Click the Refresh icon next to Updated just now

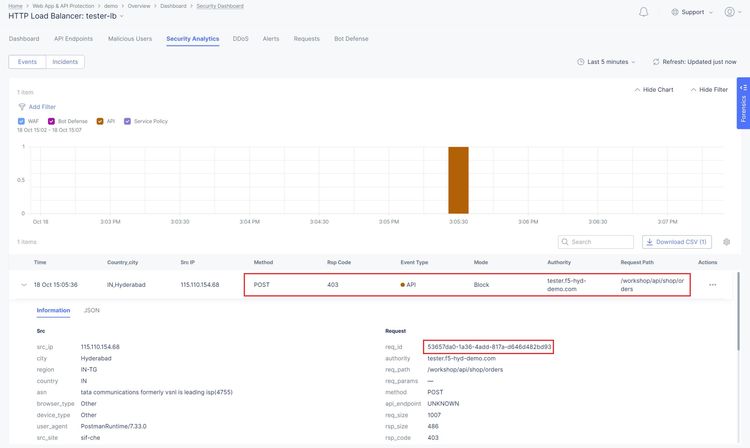656,62
